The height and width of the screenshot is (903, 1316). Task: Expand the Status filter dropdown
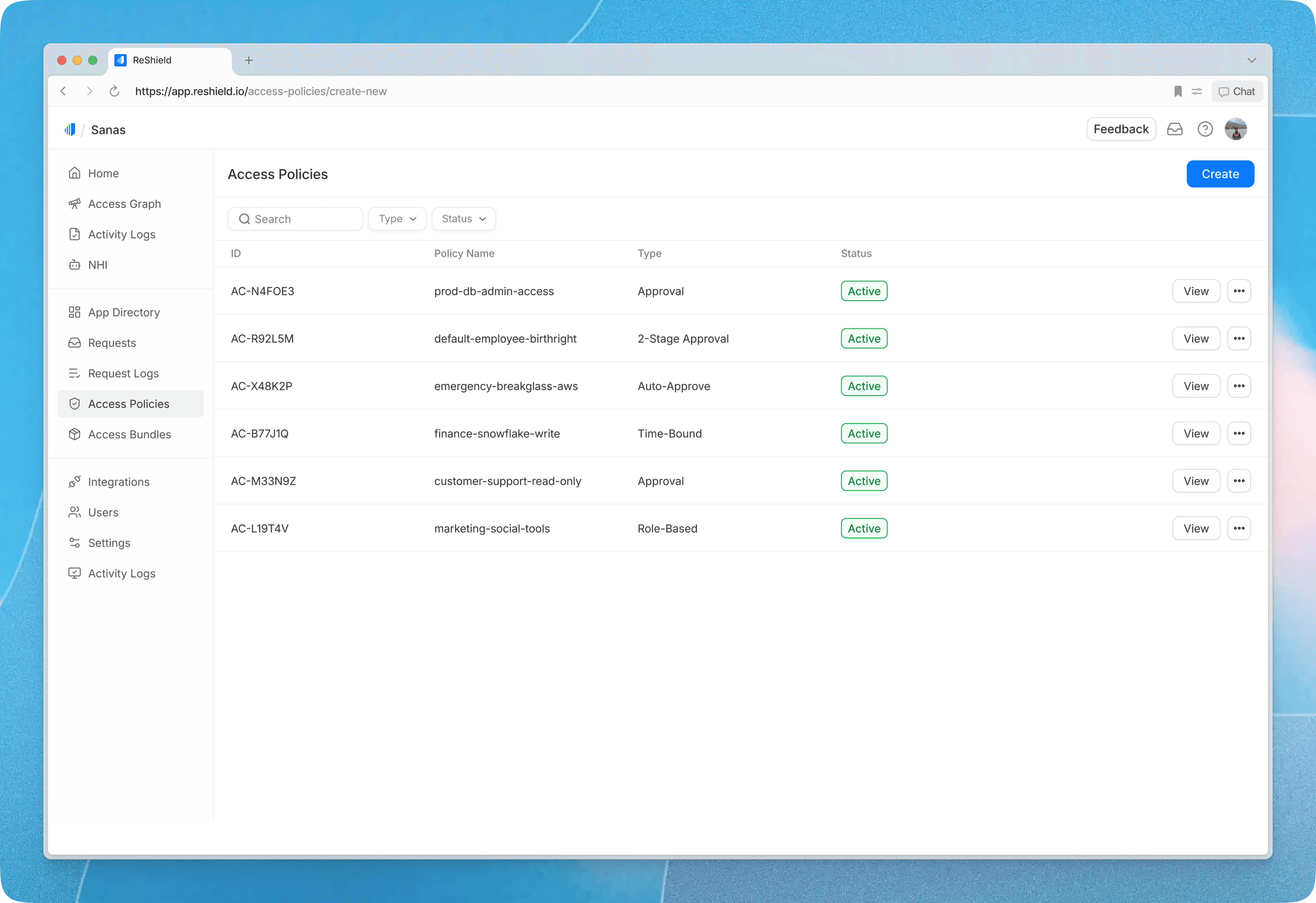coord(463,219)
